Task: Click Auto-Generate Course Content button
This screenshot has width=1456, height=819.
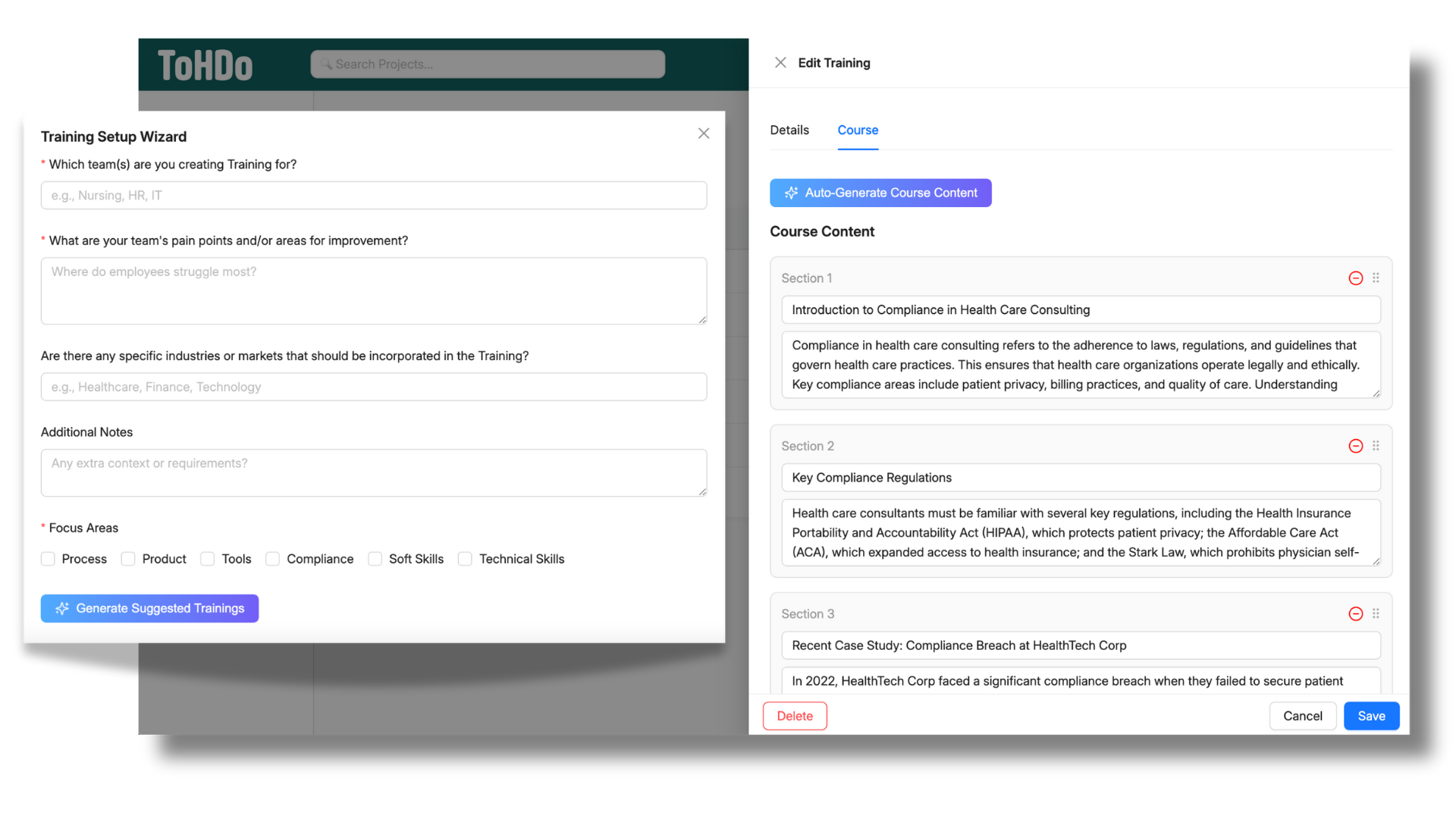Action: point(880,193)
